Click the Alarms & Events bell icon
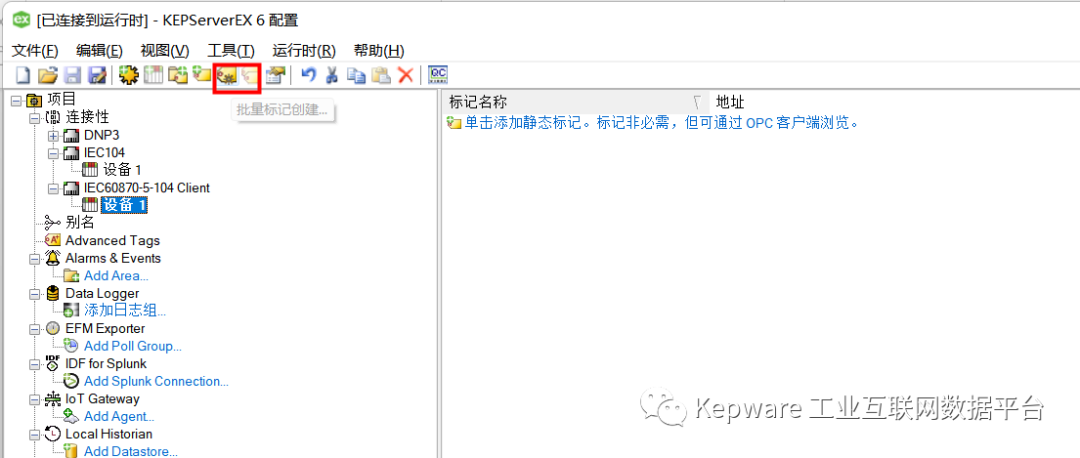 pos(53,258)
